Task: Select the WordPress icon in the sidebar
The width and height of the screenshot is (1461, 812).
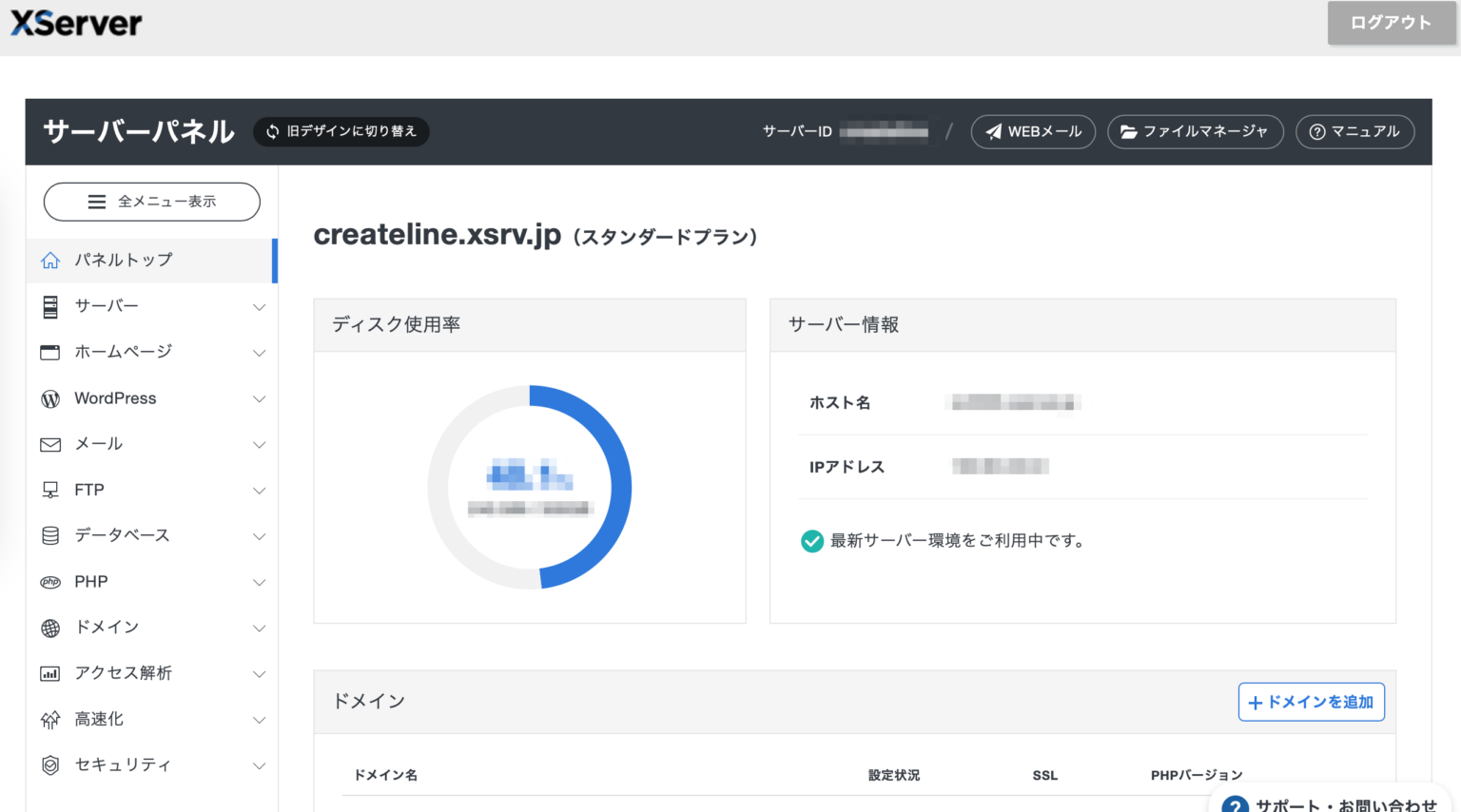Action: click(49, 398)
